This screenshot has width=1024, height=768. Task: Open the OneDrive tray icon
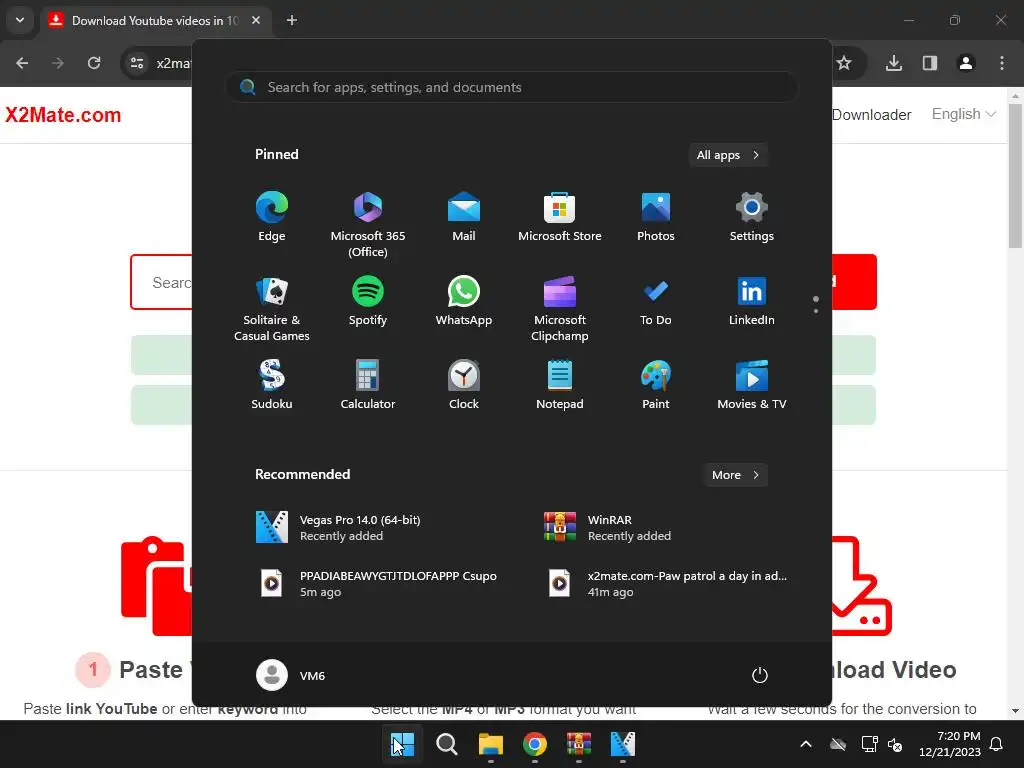point(838,744)
